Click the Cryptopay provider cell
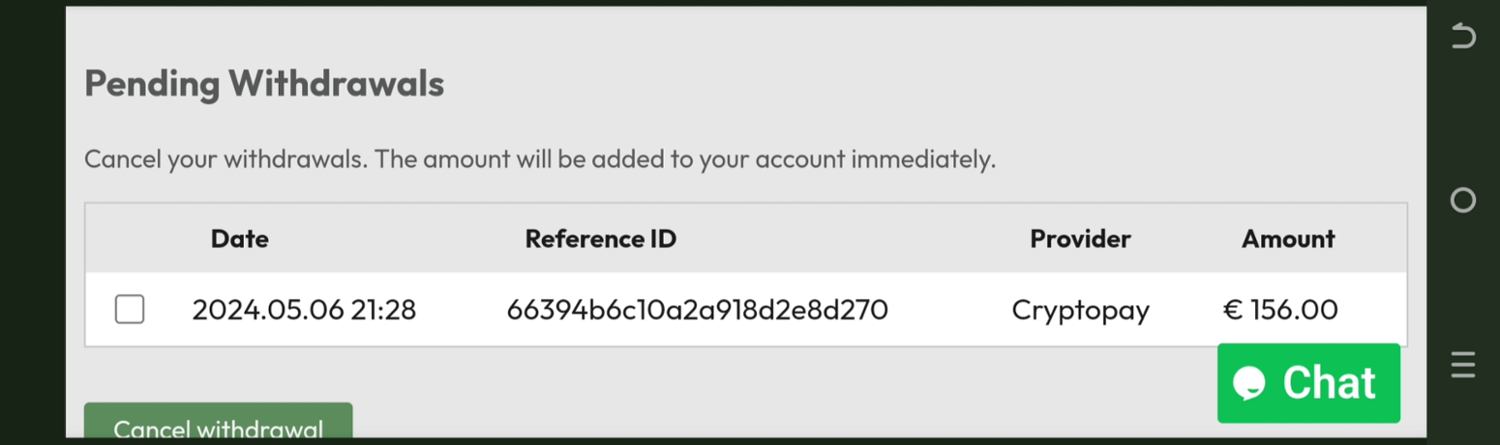The width and height of the screenshot is (1500, 445). click(x=1080, y=310)
